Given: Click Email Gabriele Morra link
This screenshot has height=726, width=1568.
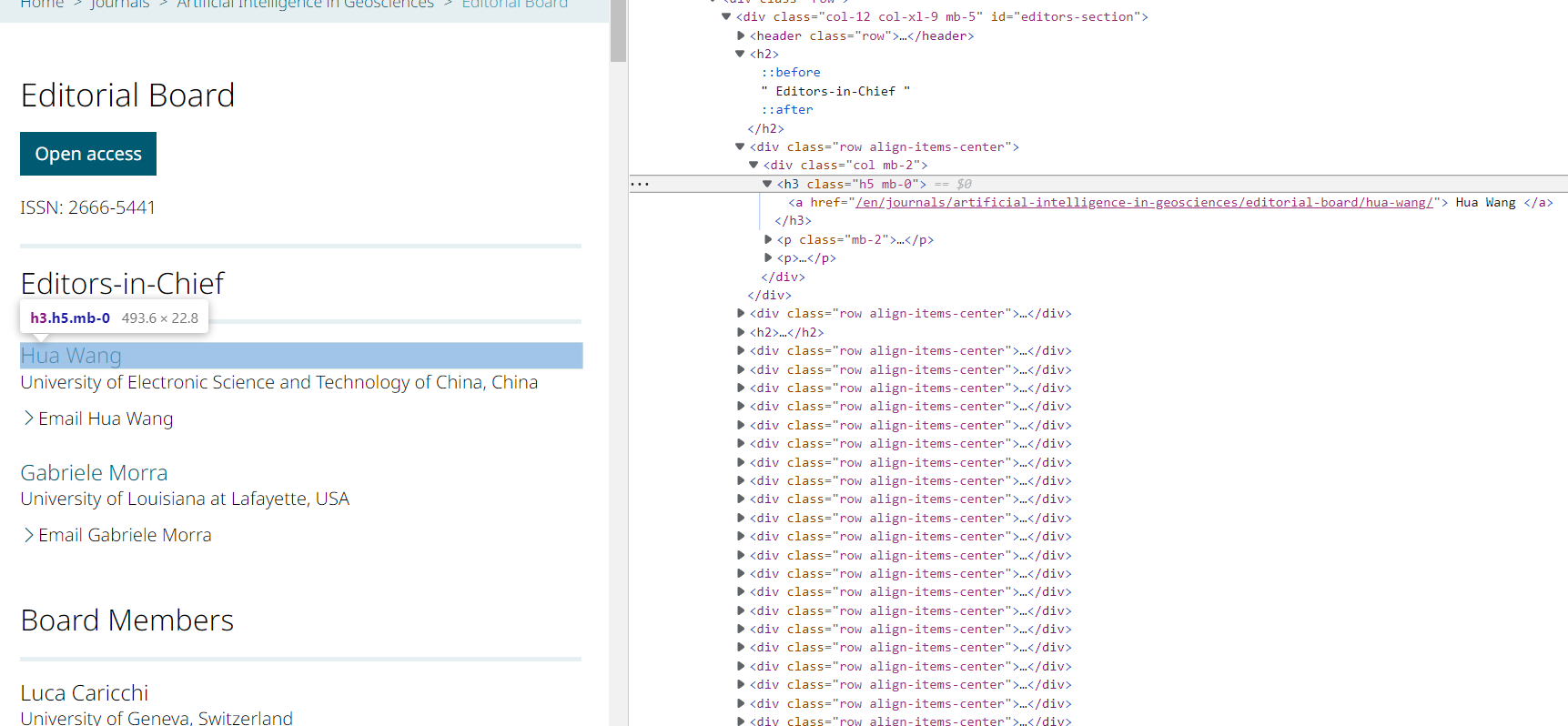Looking at the screenshot, I should pyautogui.click(x=125, y=535).
